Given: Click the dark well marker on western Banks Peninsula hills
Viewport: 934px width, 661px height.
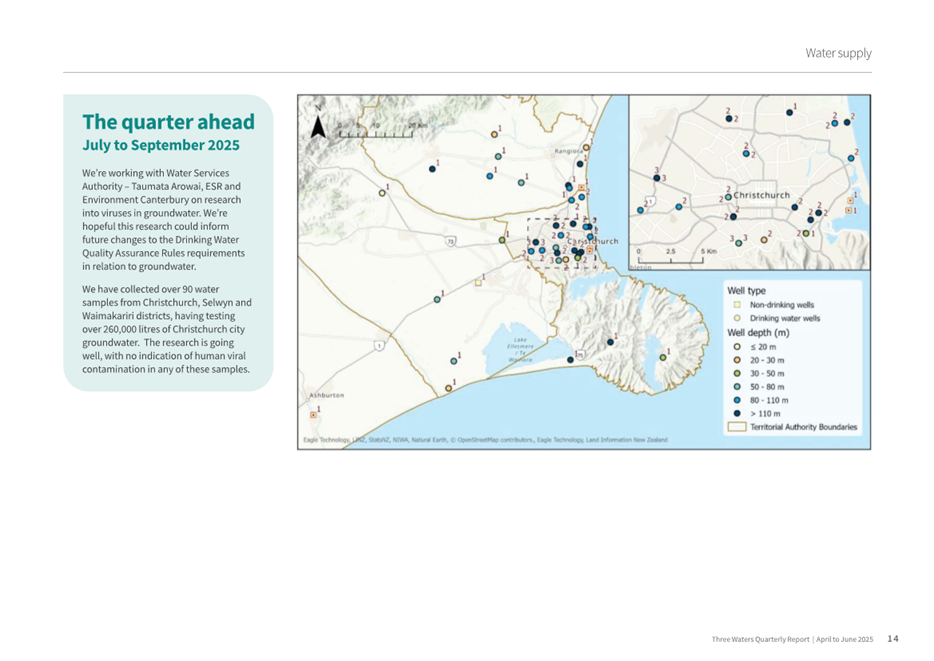Looking at the screenshot, I should click(x=610, y=342).
